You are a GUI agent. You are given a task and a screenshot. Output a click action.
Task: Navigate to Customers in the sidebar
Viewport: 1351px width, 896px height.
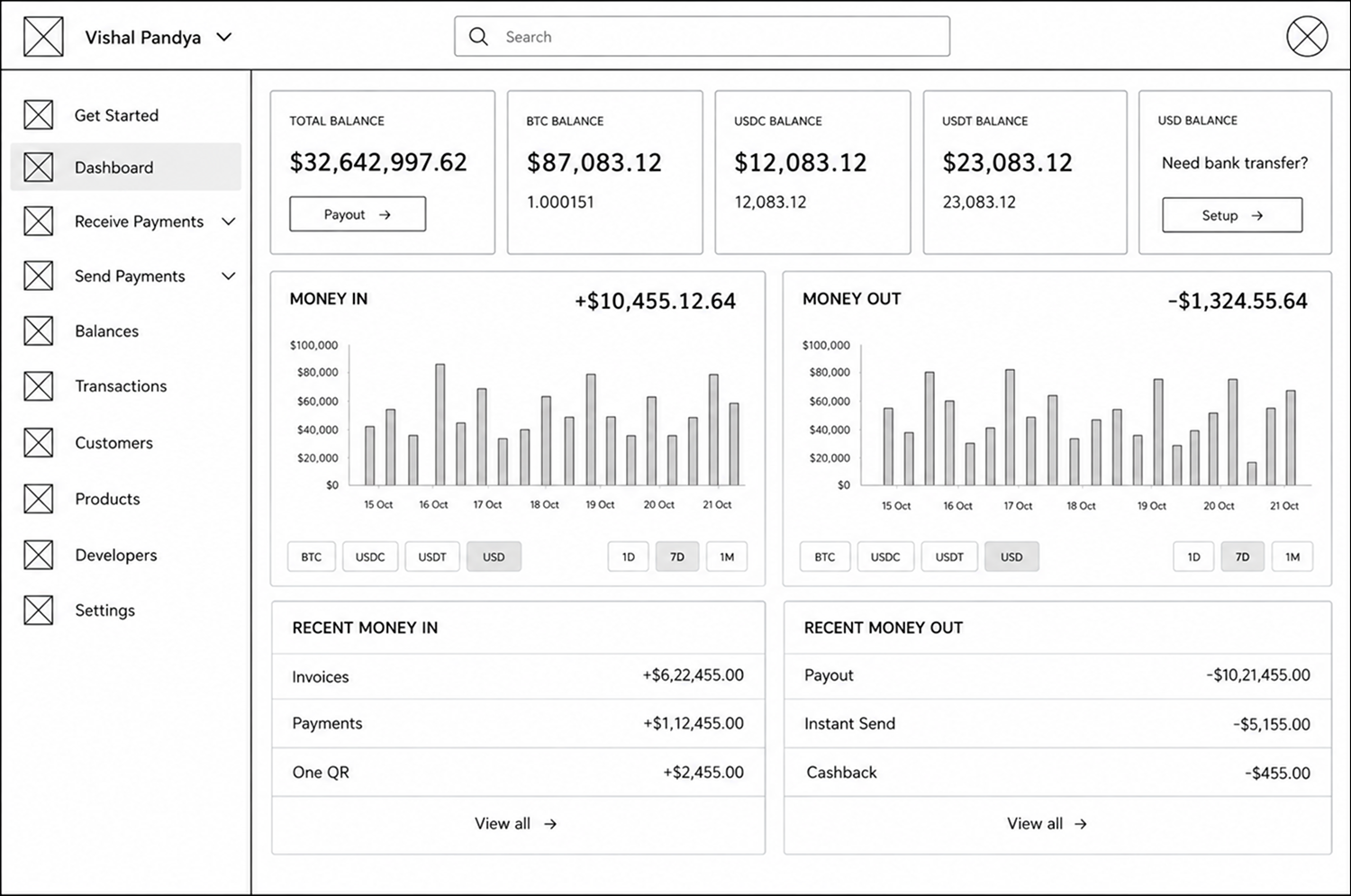point(126,443)
